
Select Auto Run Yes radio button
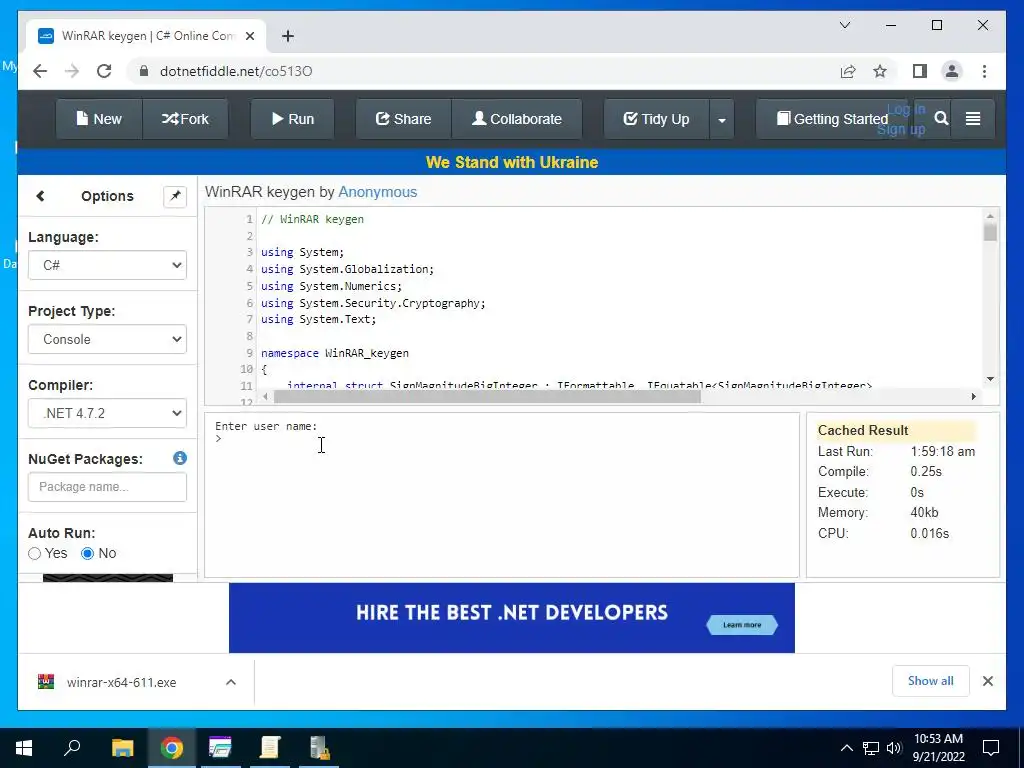pyautogui.click(x=35, y=554)
